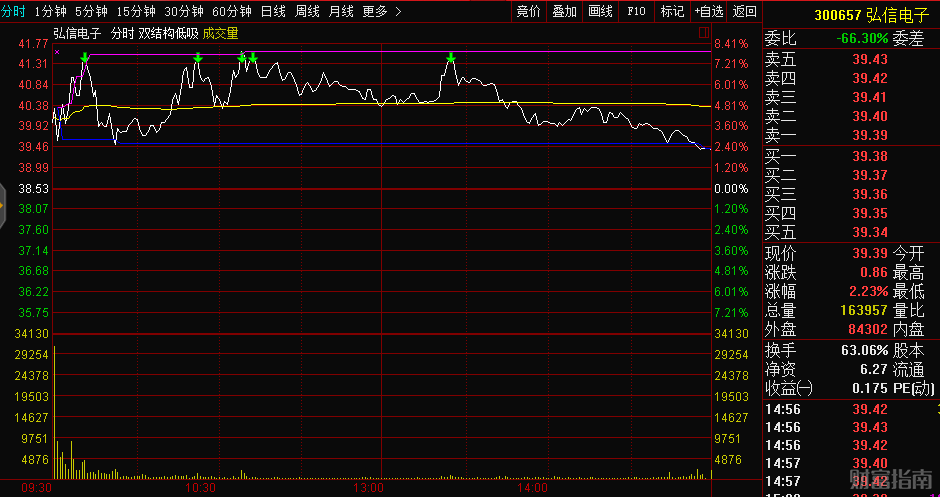
Task: Click the 涨跌 value 0.86
Action: (x=874, y=272)
